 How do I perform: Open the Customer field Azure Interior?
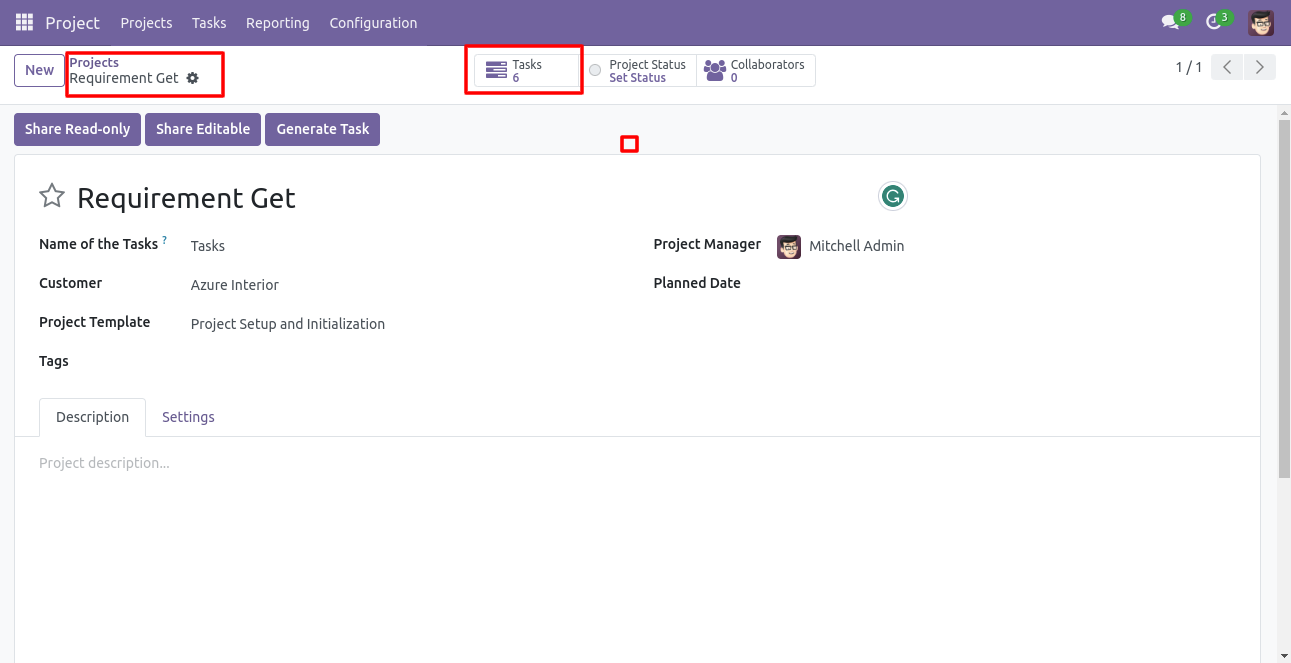235,285
